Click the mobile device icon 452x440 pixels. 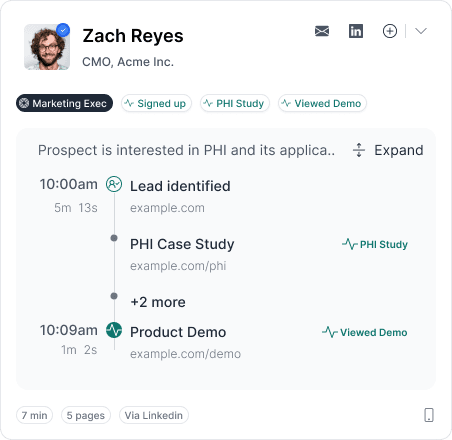pyautogui.click(x=429, y=415)
